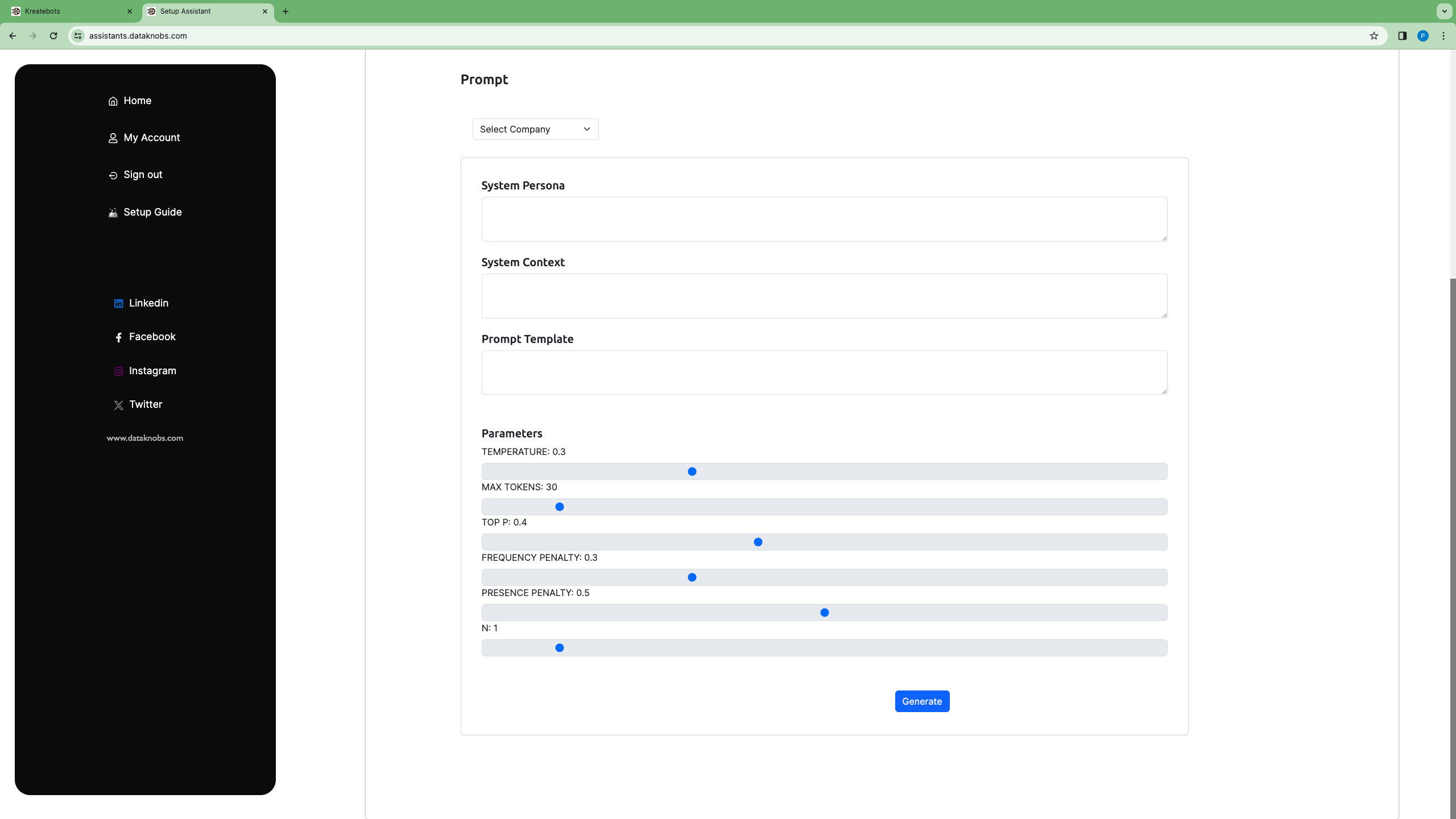This screenshot has width=1456, height=819.
Task: Click the Setup Guide wizard icon
Action: click(113, 212)
